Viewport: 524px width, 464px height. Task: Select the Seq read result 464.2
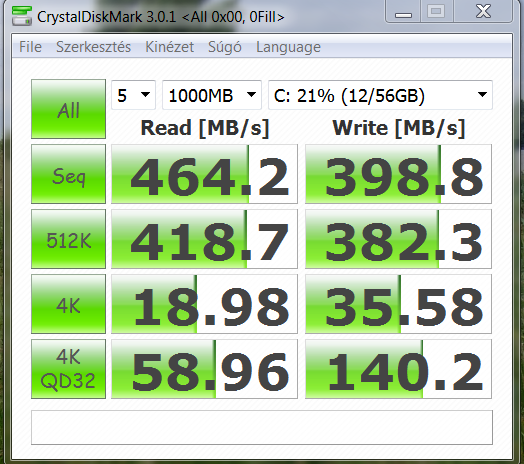click(204, 174)
